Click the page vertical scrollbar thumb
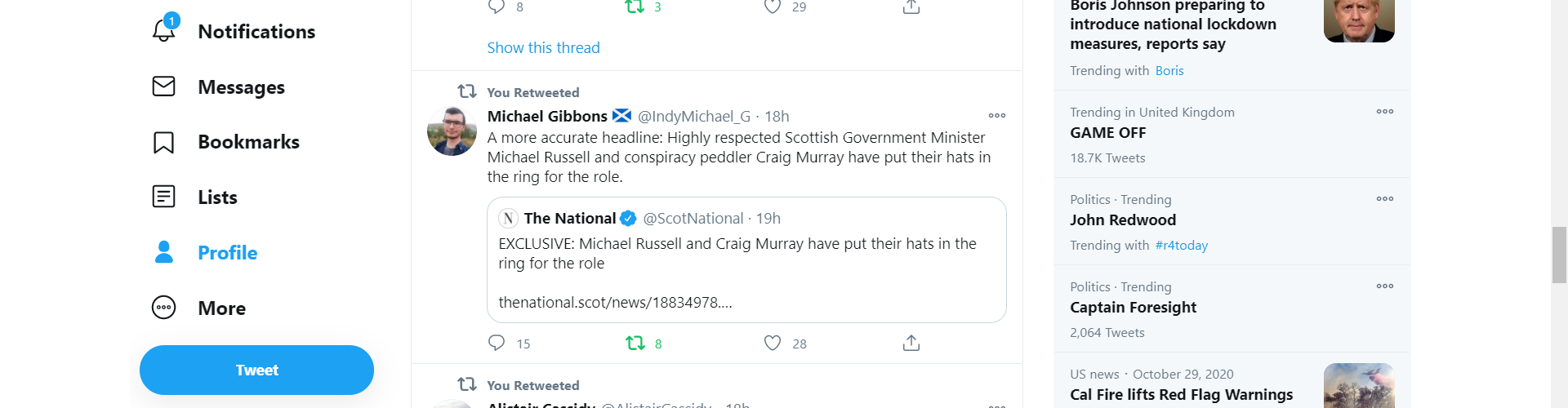 [1559, 255]
